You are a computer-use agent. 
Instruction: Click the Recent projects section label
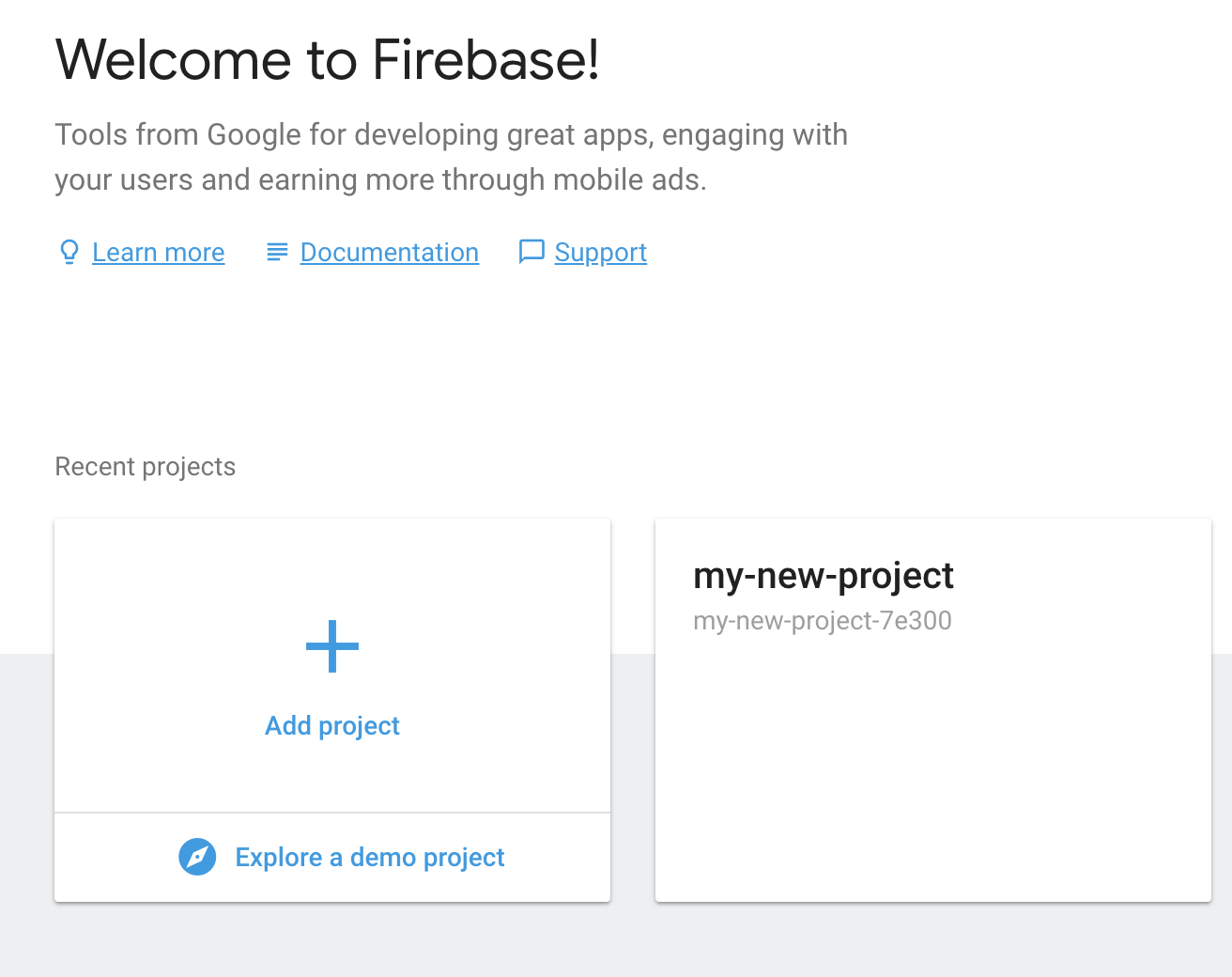click(x=145, y=467)
